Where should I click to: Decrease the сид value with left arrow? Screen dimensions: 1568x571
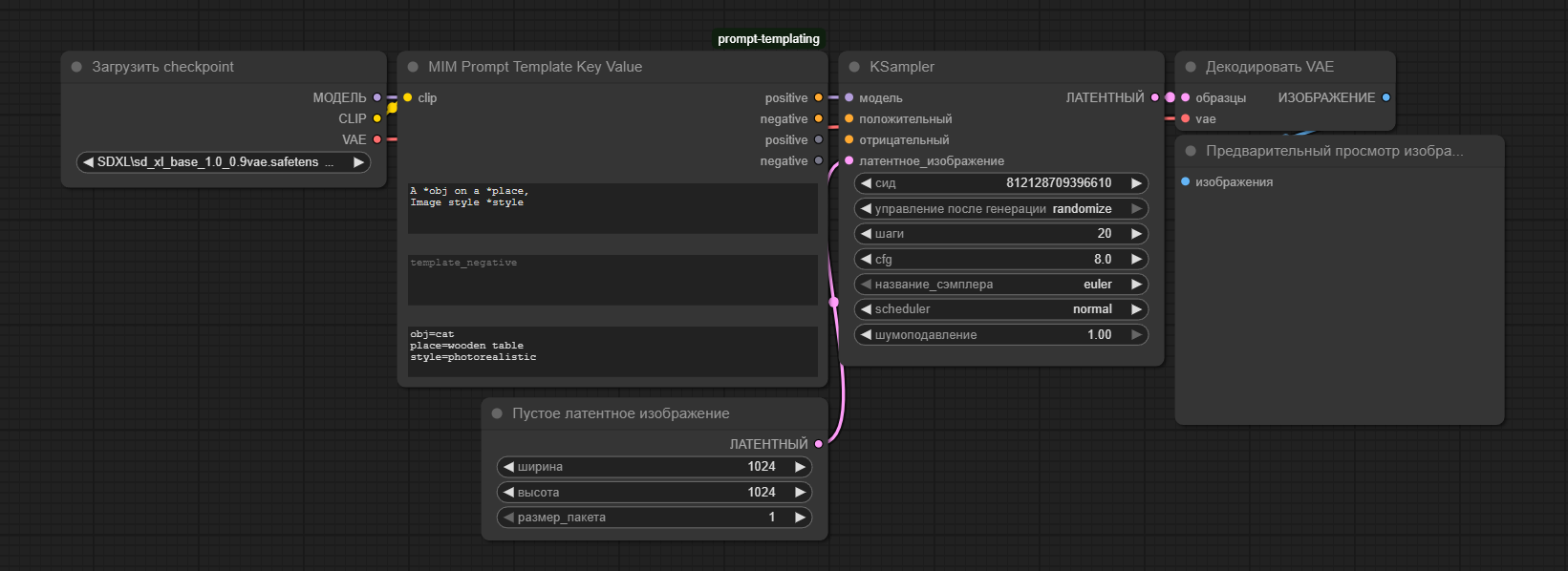866,183
